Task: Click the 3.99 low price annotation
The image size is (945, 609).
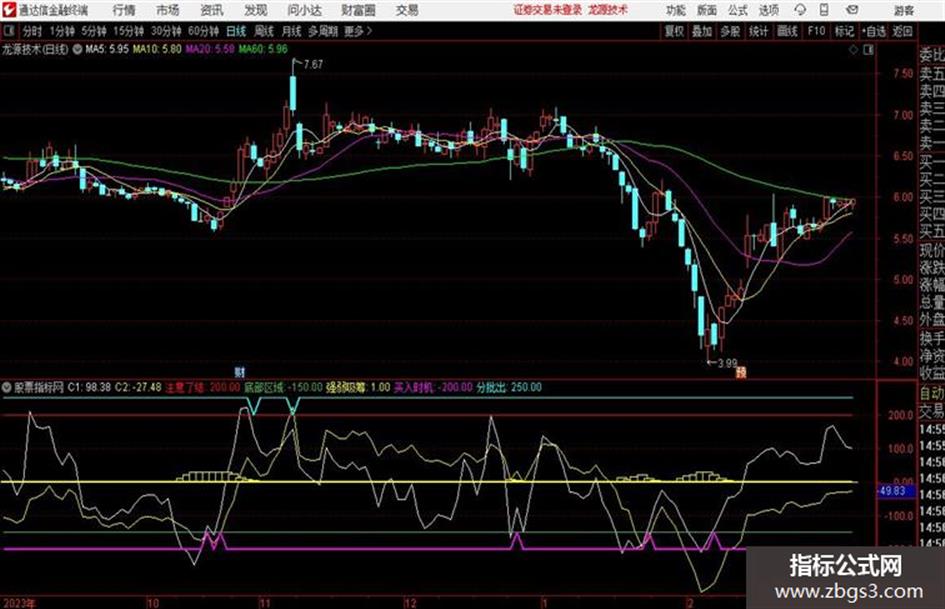Action: click(727, 364)
